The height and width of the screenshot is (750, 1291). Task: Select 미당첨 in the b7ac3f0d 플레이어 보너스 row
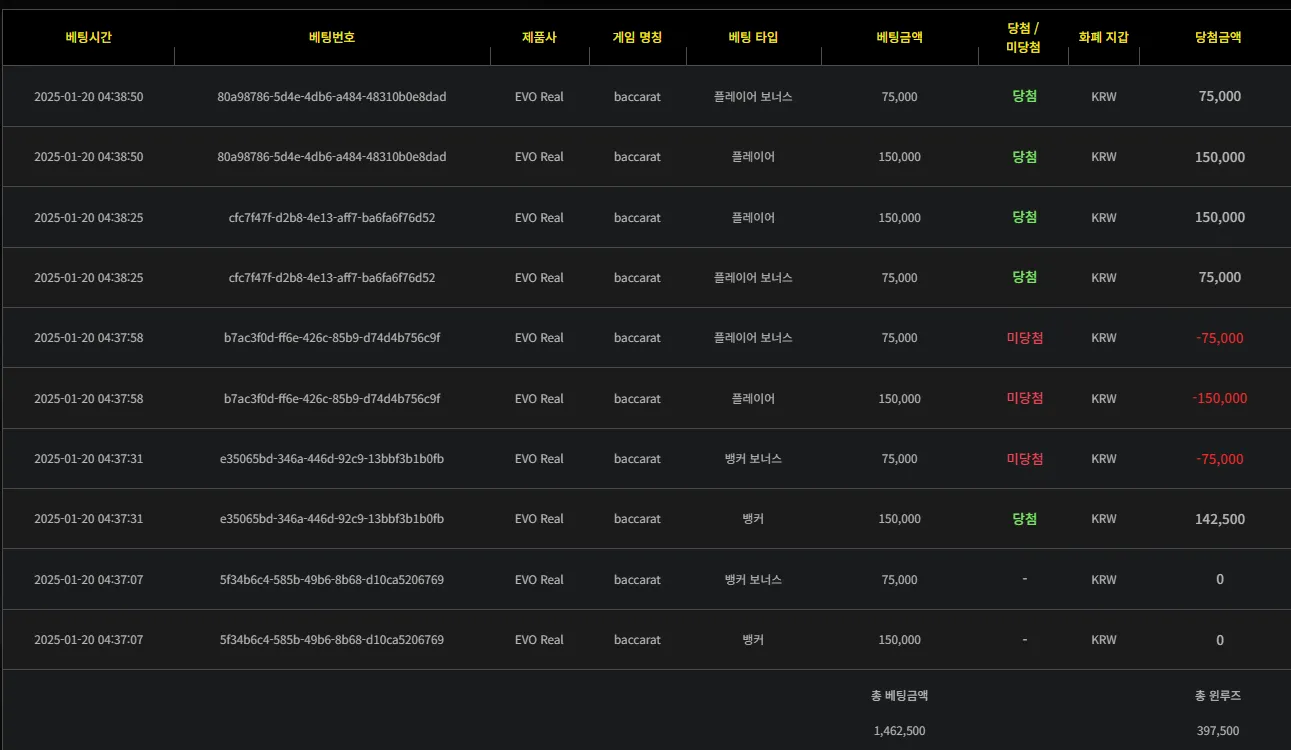click(x=1024, y=338)
